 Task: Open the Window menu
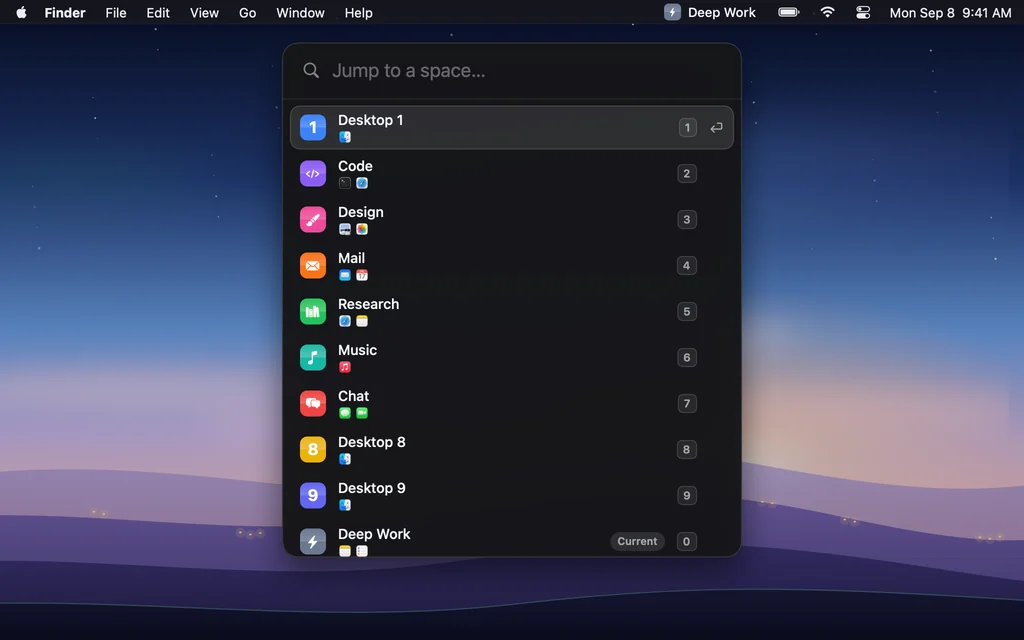click(x=300, y=12)
